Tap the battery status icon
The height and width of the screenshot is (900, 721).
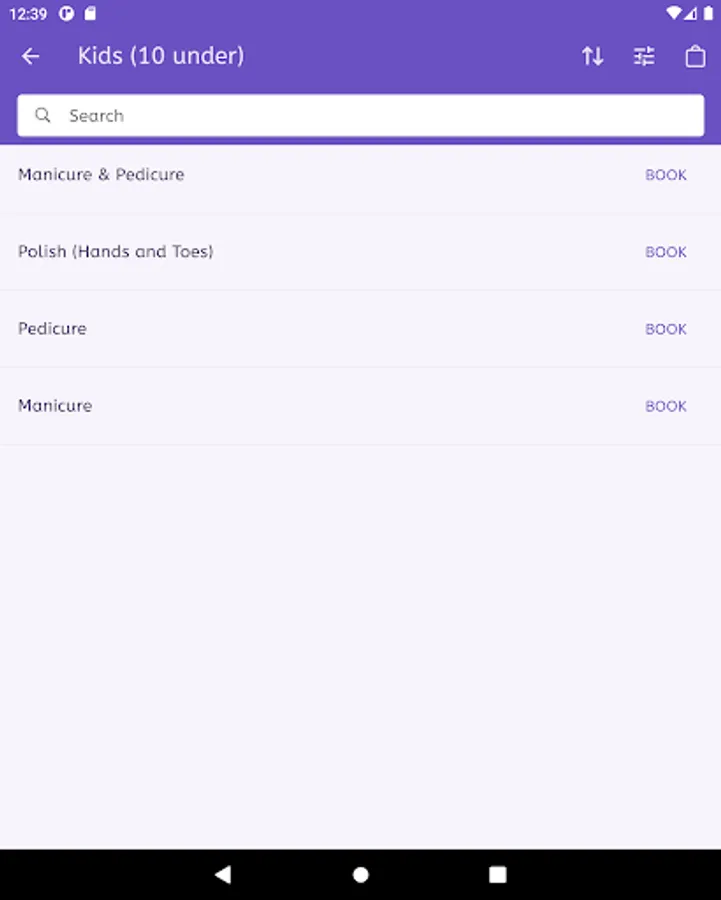(708, 14)
